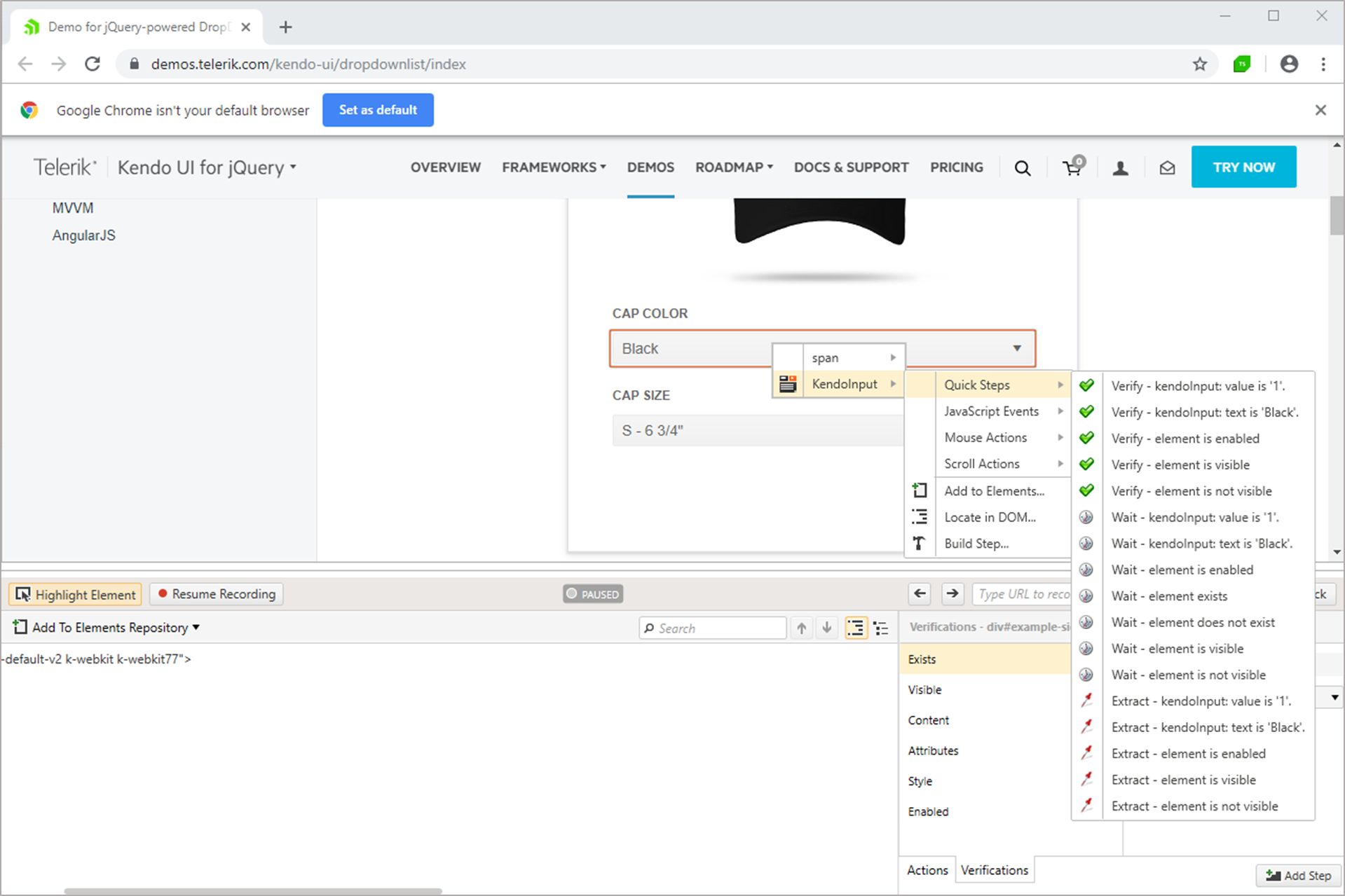Click the Highlight Element toggle button

pos(76,594)
